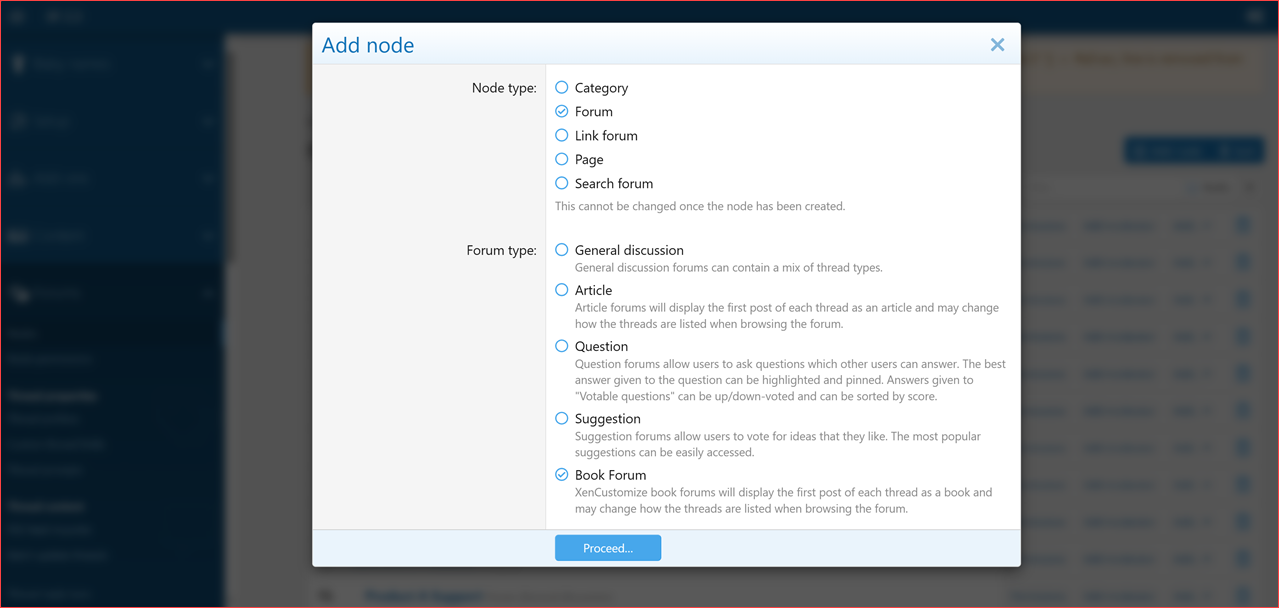Select the Question forum type

(x=561, y=346)
